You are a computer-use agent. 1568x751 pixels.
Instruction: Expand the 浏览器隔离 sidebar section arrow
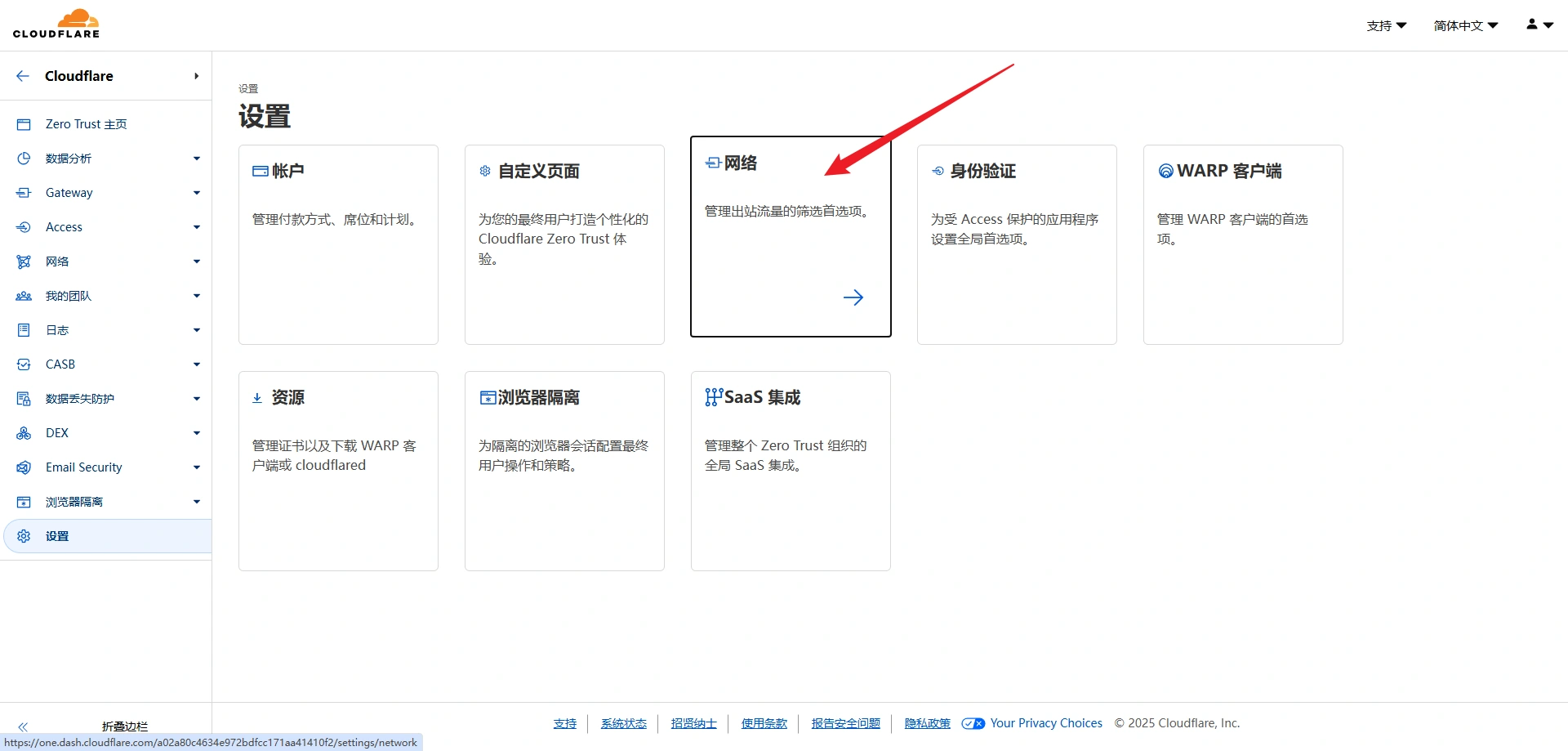coord(197,502)
